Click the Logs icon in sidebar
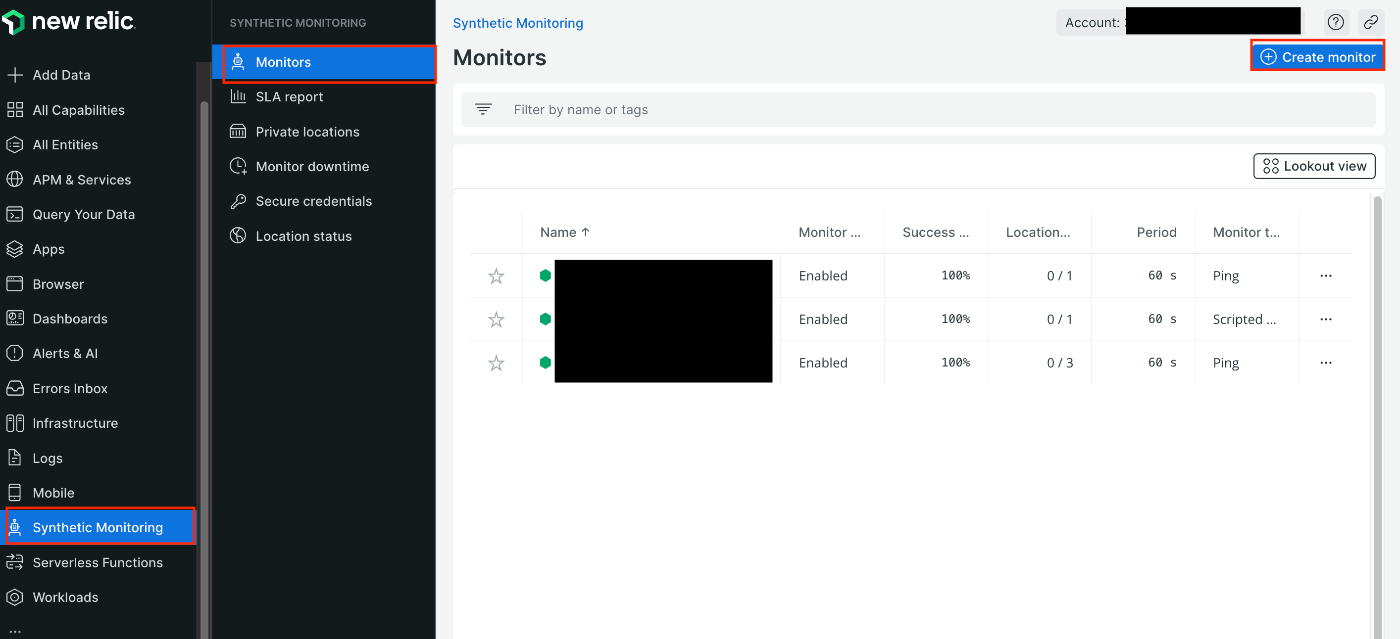1400x639 pixels. 15,458
